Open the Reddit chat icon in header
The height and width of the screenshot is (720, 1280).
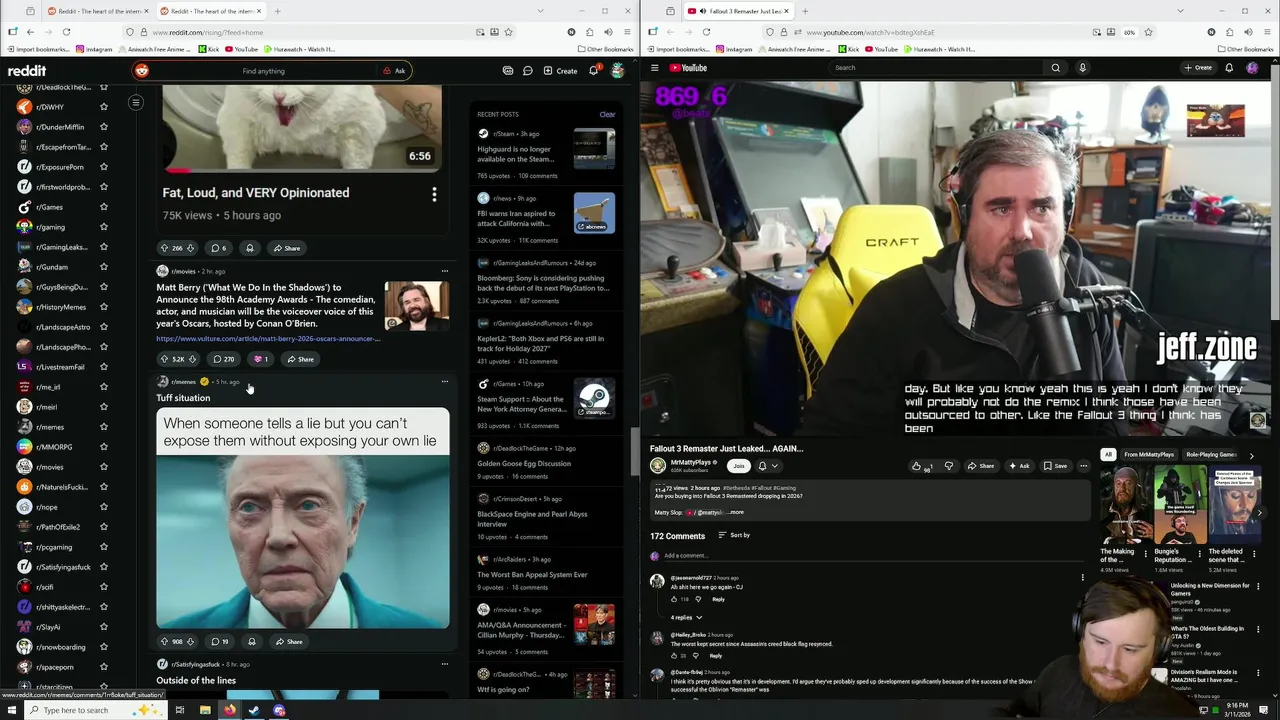(x=527, y=71)
